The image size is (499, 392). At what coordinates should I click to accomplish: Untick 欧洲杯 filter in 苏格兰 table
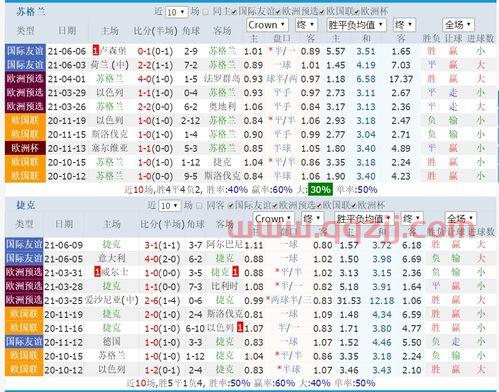coord(357,12)
